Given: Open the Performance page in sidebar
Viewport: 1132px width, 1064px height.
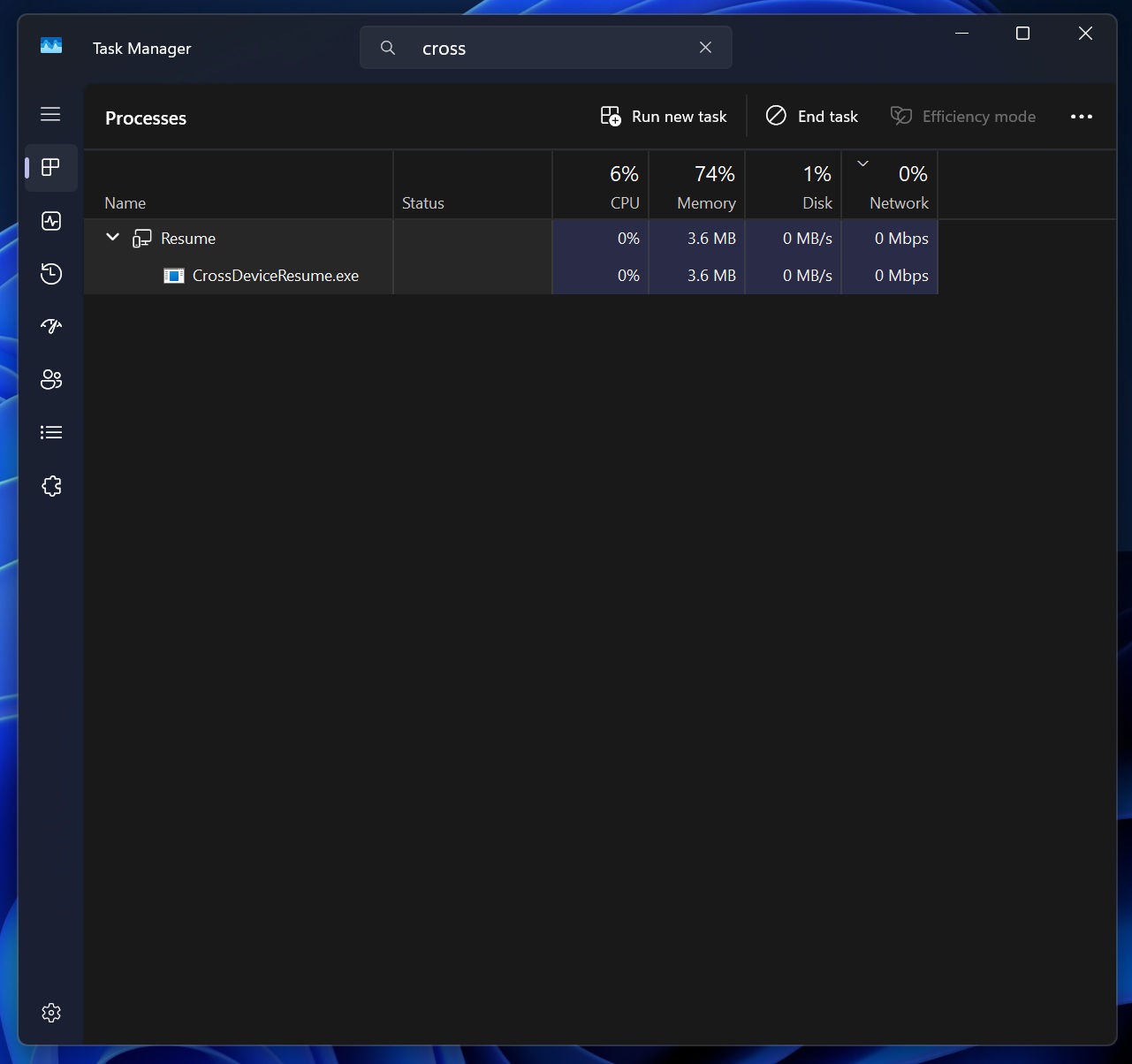Looking at the screenshot, I should (50, 221).
